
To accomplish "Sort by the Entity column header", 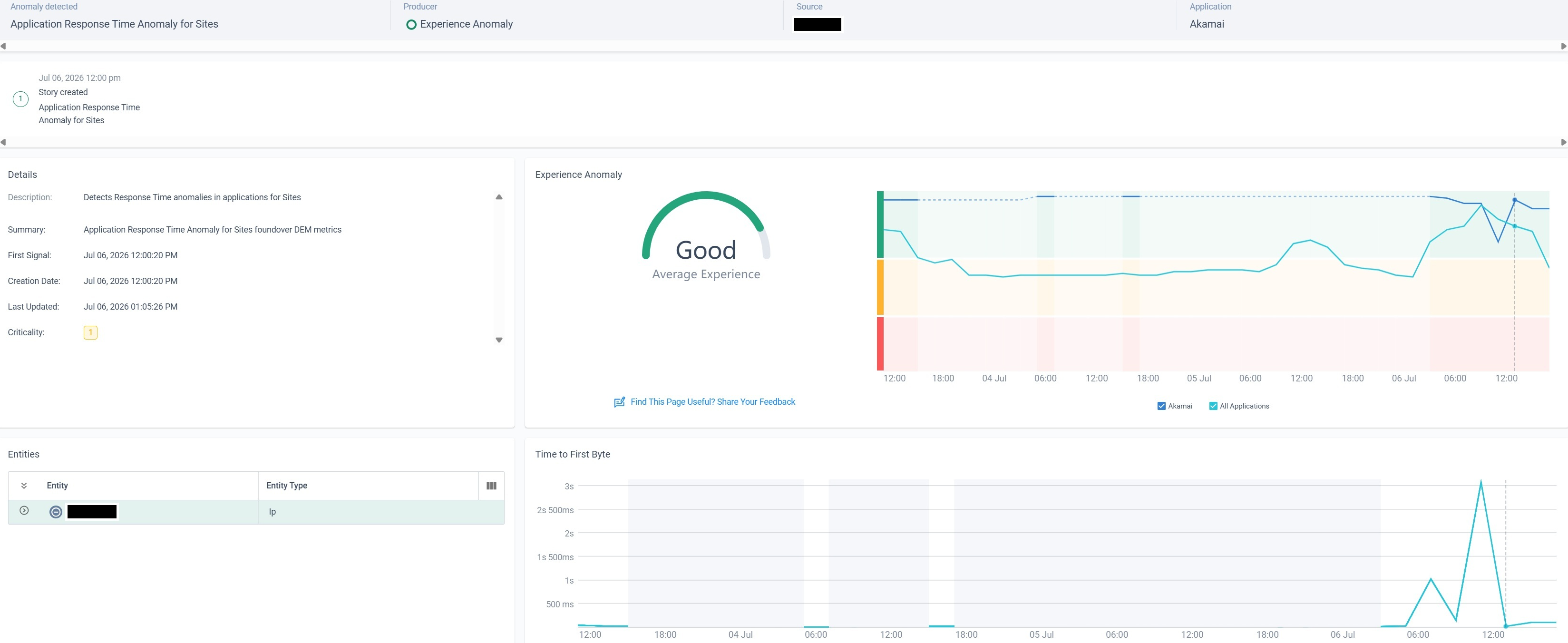I will tap(57, 486).
